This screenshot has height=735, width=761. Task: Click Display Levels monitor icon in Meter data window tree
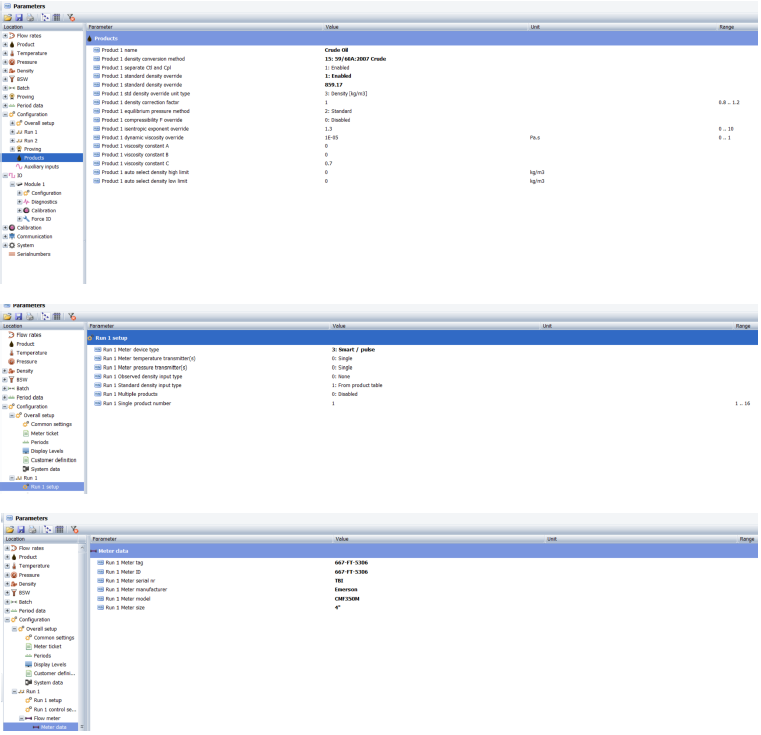(29, 665)
